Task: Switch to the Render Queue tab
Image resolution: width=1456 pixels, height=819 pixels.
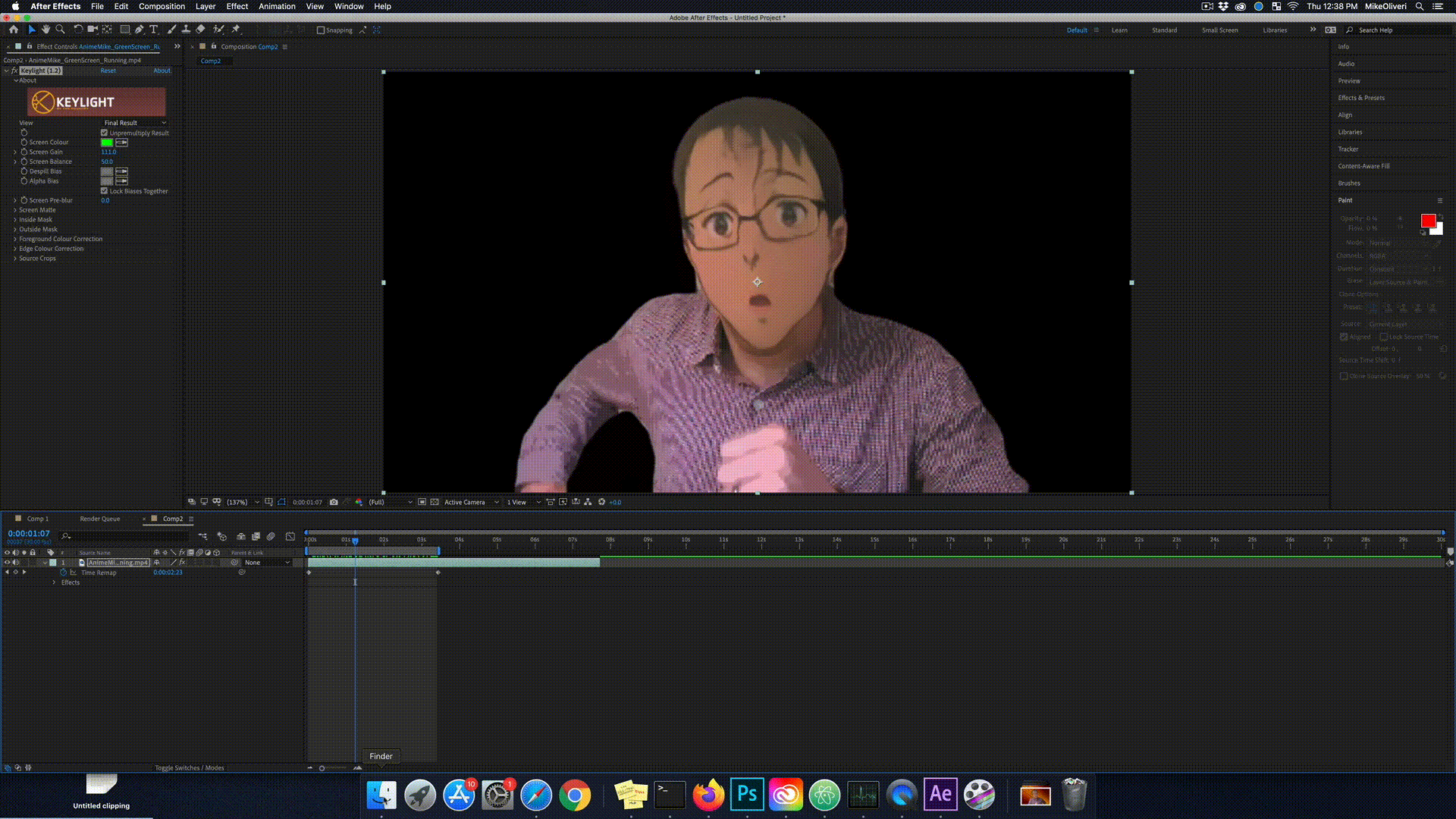Action: click(100, 519)
